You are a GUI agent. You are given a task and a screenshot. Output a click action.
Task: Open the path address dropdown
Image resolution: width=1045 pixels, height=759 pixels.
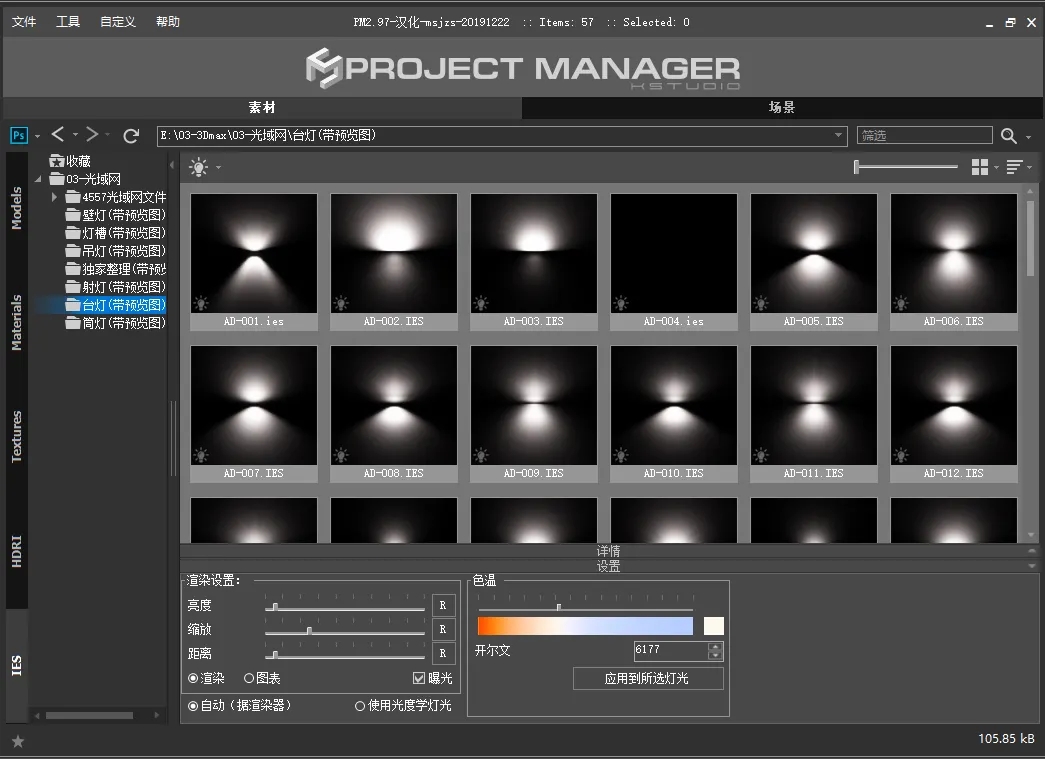click(839, 136)
